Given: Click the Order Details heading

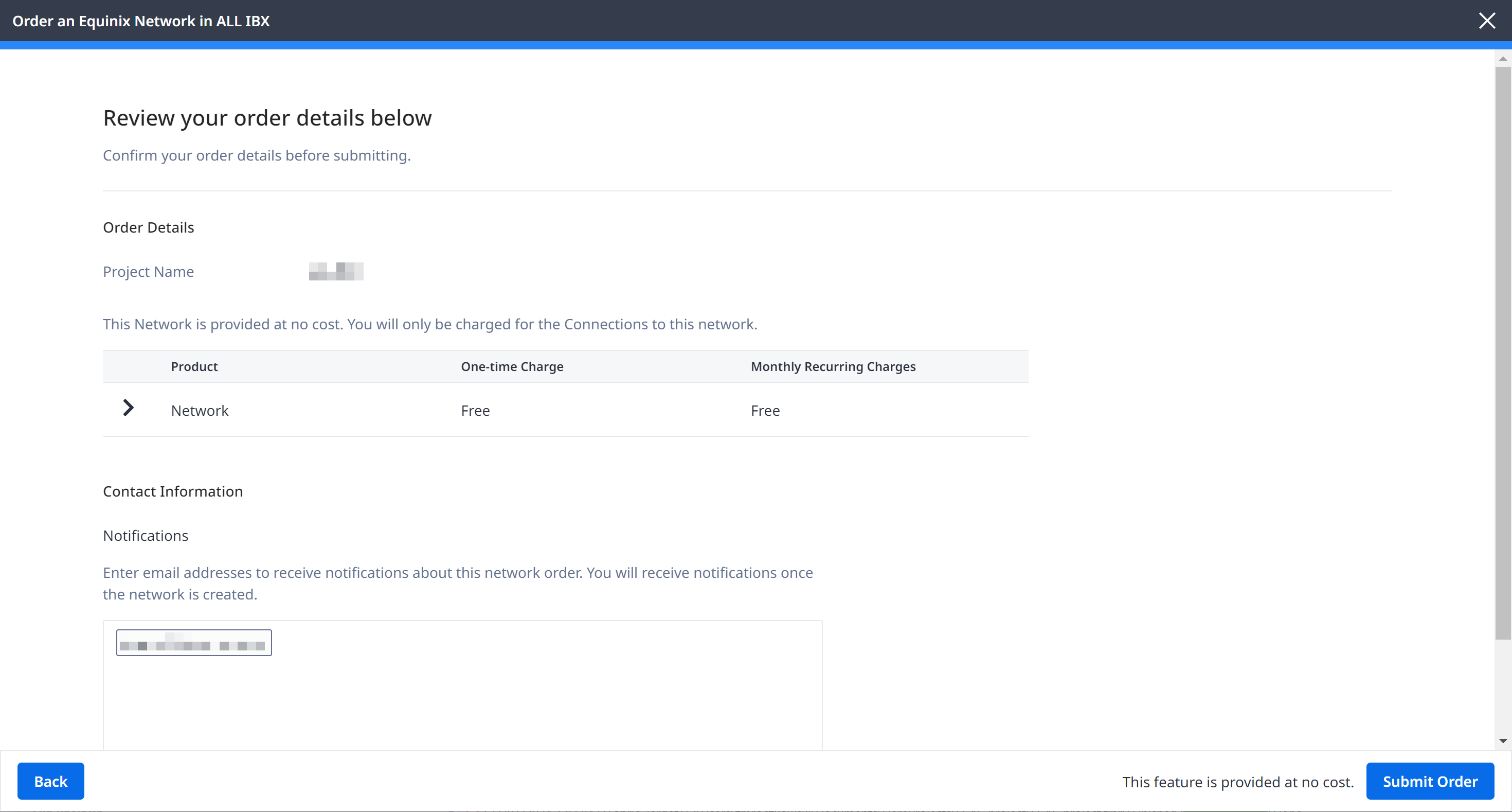Looking at the screenshot, I should click(149, 227).
